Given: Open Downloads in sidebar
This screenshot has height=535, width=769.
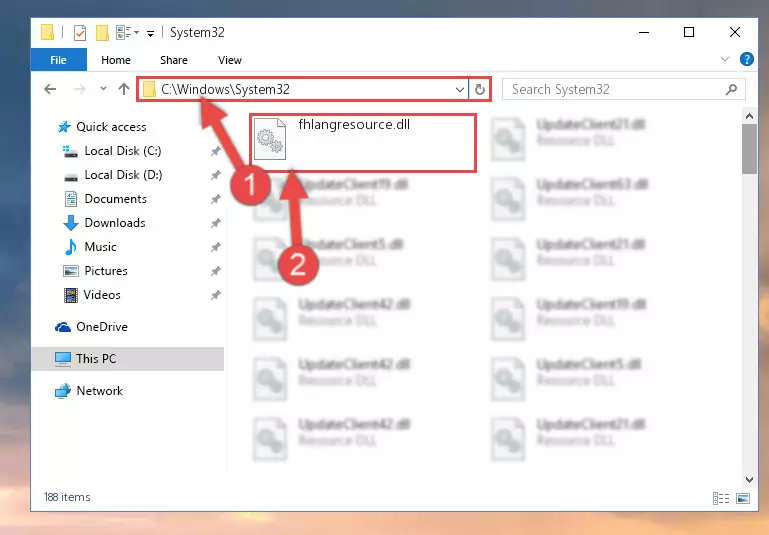Looking at the screenshot, I should pos(104,223).
